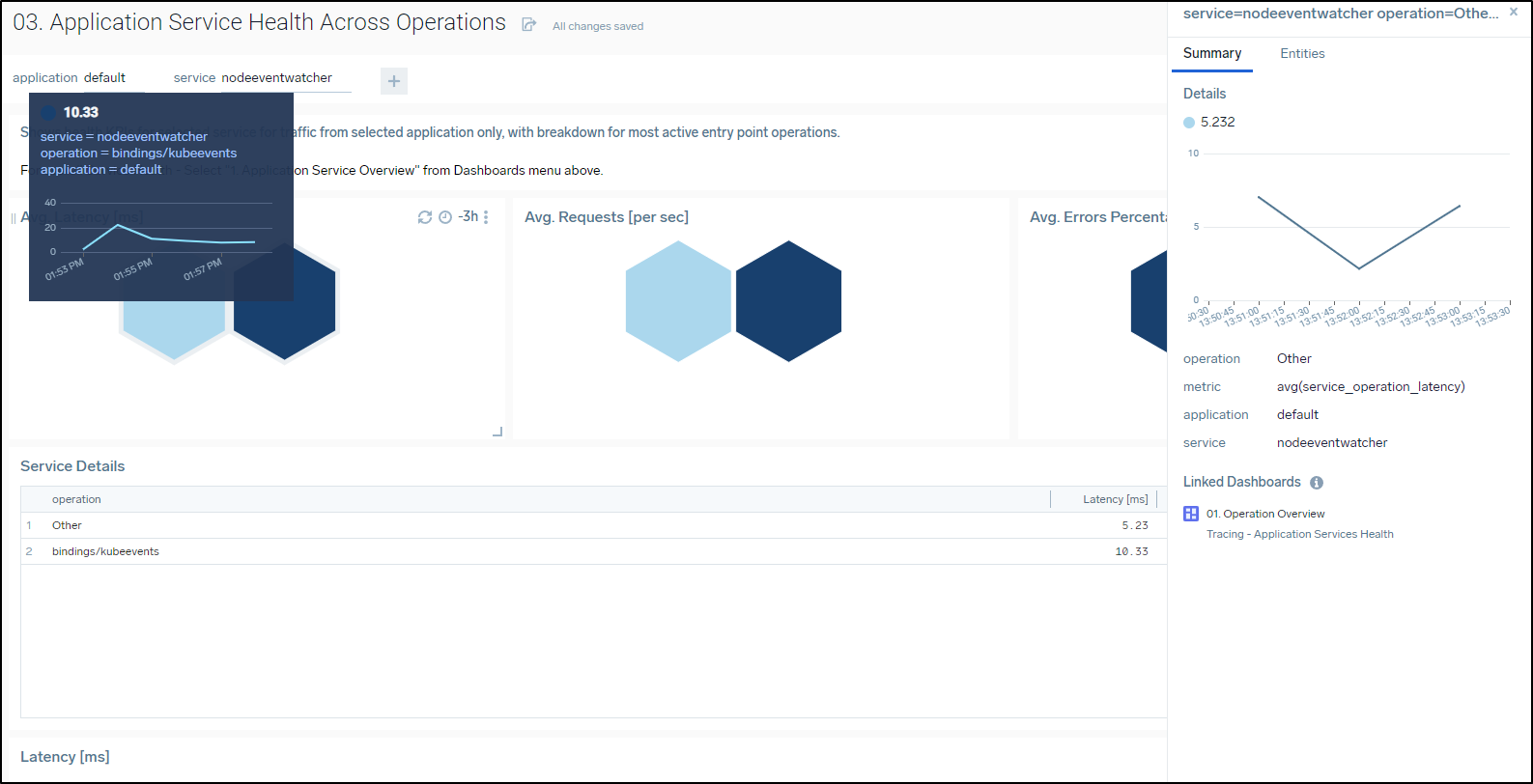Viewport: 1533px width, 784px height.
Task: Add a new filter with the plus button
Action: click(394, 81)
